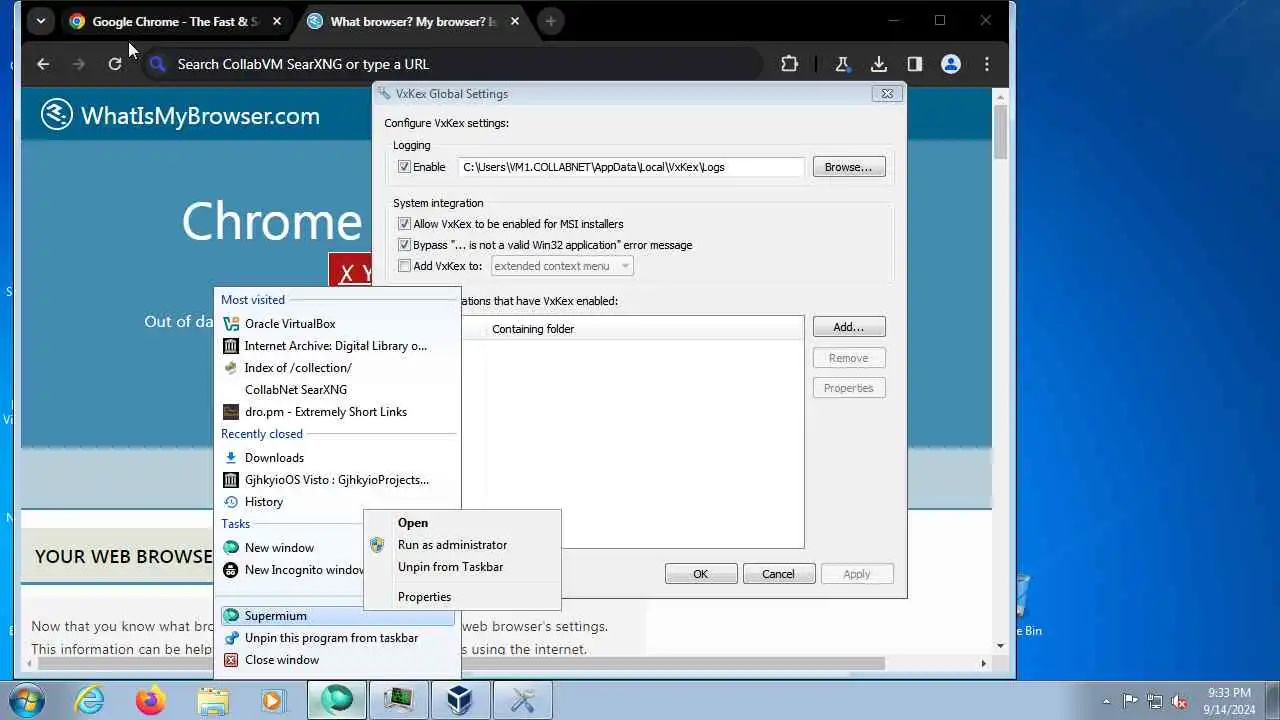Open CollabNet SearXNG jump list entry
Screen dimensions: 1280x720
pos(337,390)
